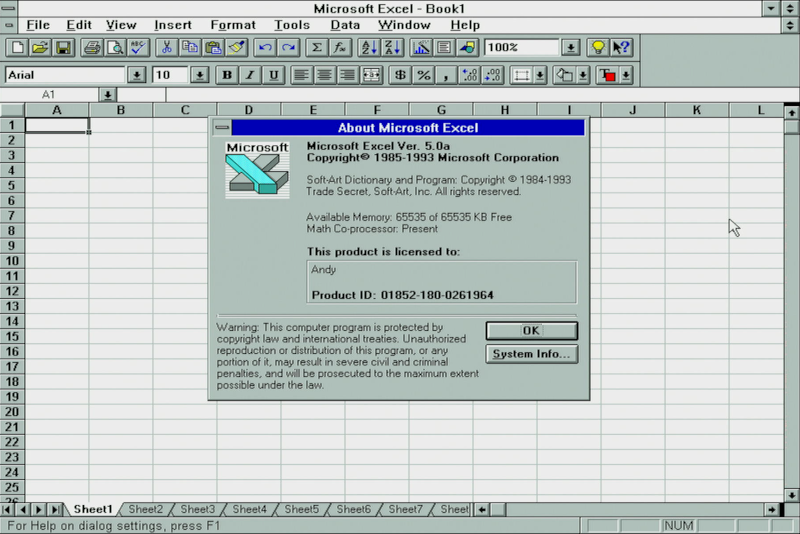Expand the font size dropdown arrow
Image resolution: width=800 pixels, height=534 pixels.
[x=199, y=75]
